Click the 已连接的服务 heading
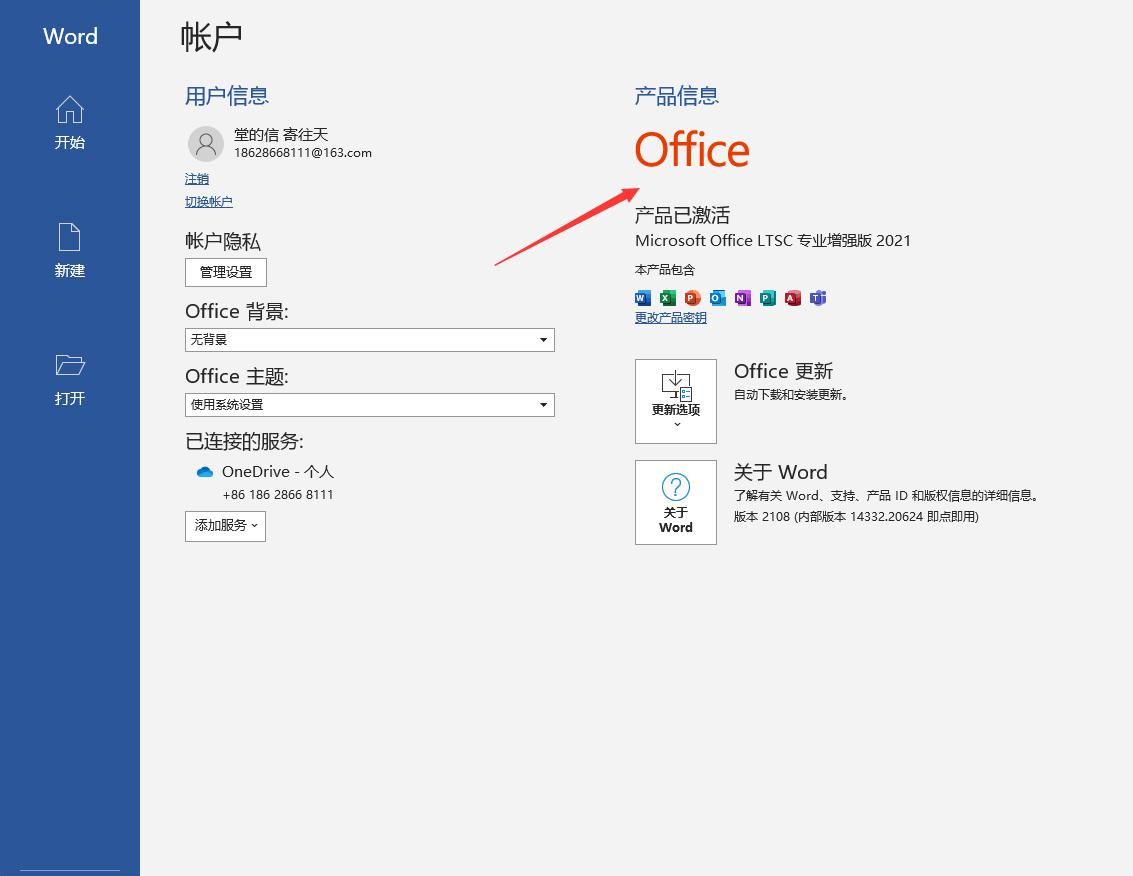The image size is (1133, 876). coord(244,441)
